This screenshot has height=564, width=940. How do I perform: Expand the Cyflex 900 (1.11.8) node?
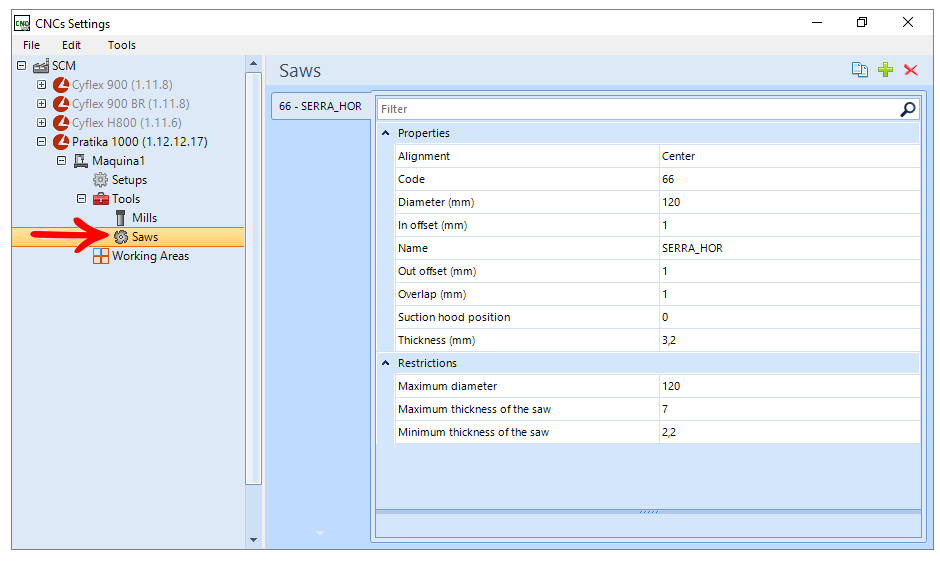click(x=41, y=85)
